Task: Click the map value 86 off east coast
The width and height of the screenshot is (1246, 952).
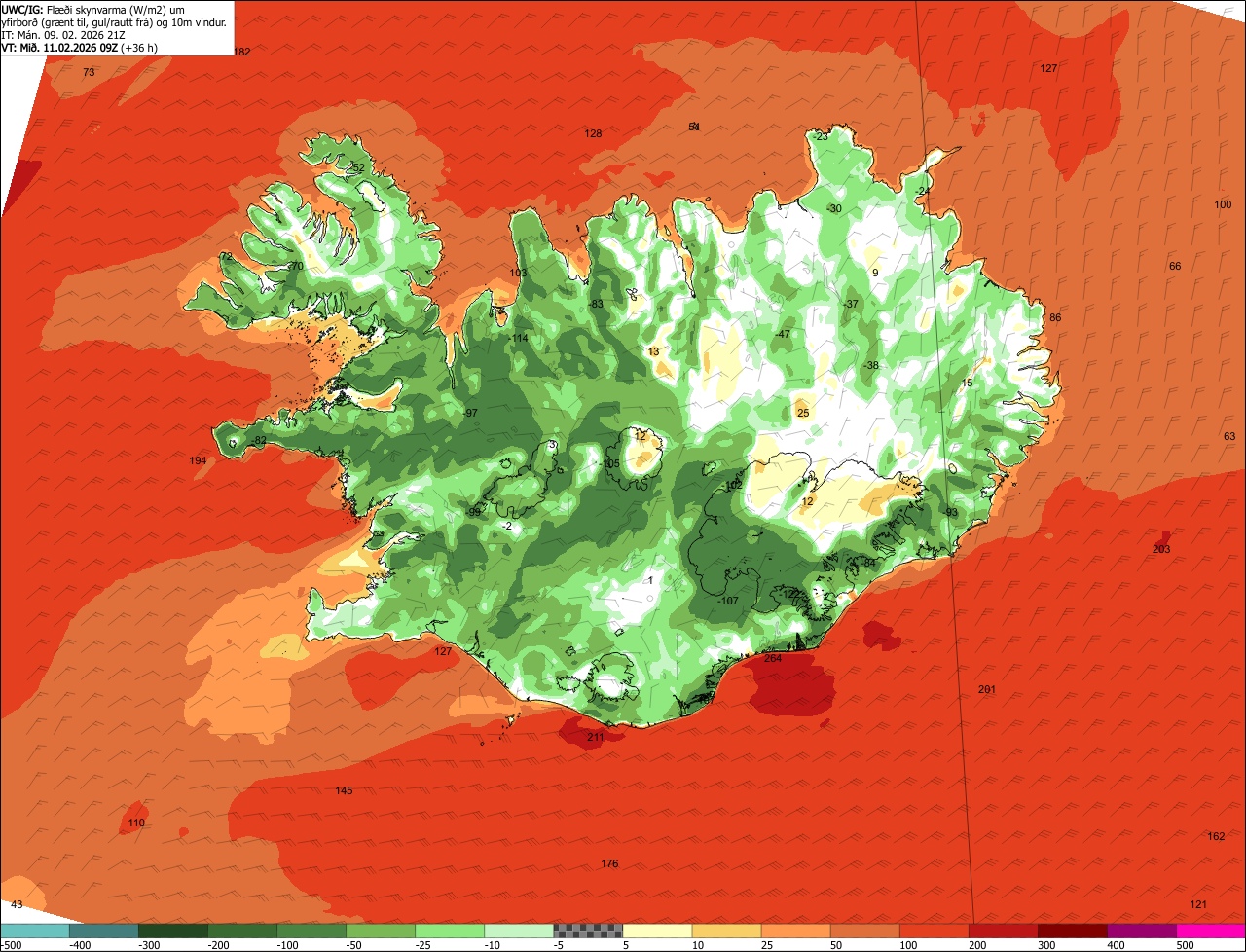Action: 1055,318
